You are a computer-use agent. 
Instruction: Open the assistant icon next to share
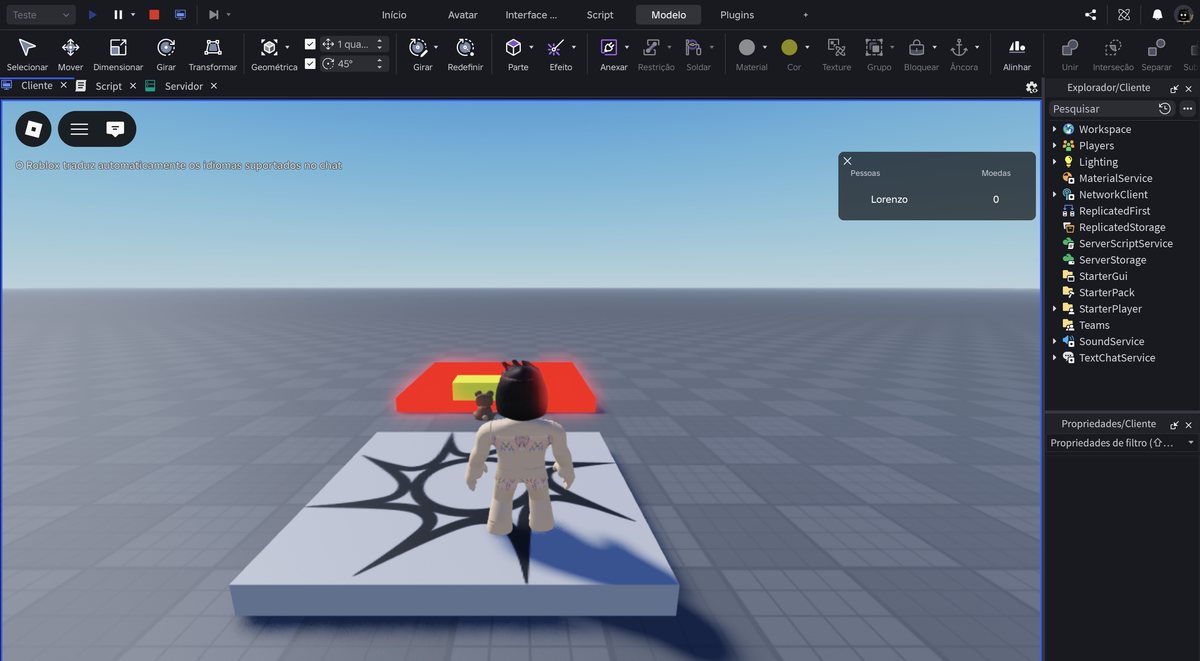[1124, 15]
